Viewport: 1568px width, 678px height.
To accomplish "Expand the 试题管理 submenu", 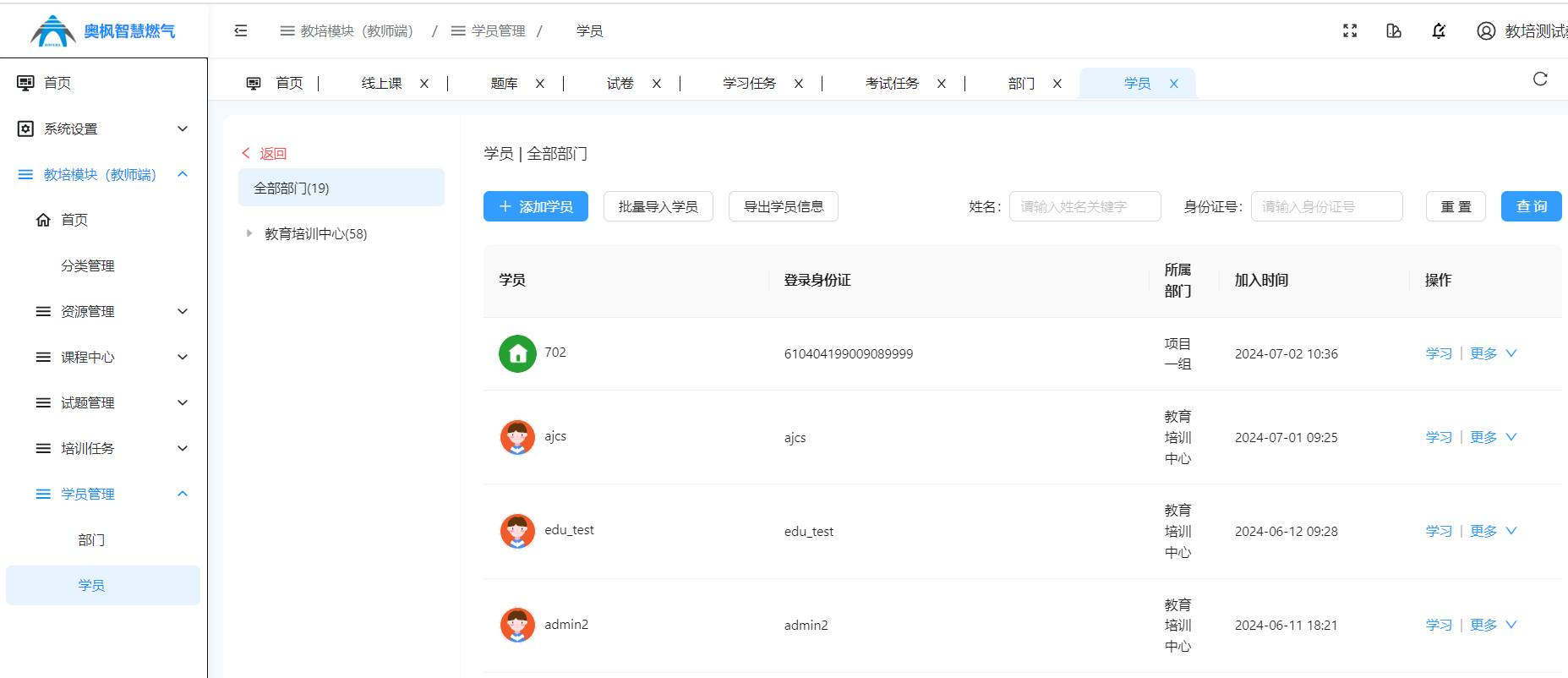I will (183, 402).
